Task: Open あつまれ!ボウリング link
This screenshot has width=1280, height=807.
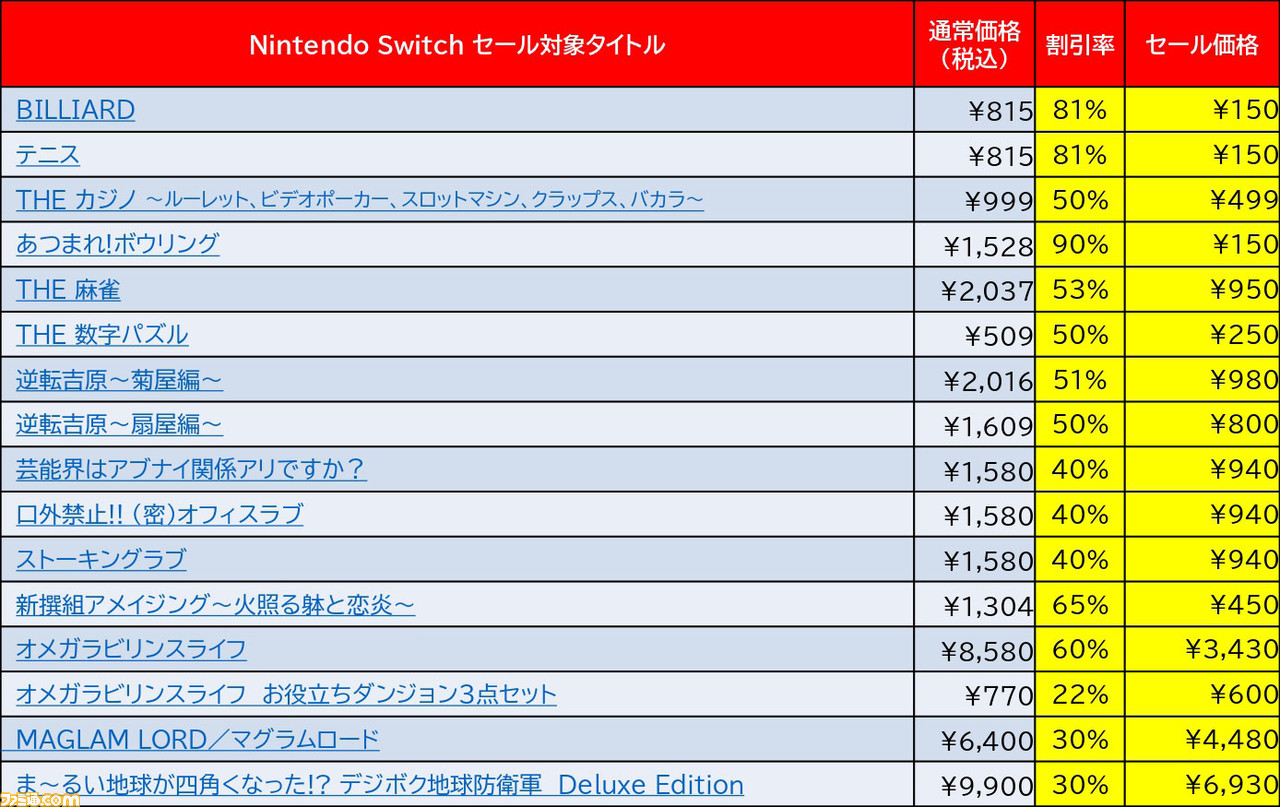Action: point(118,244)
